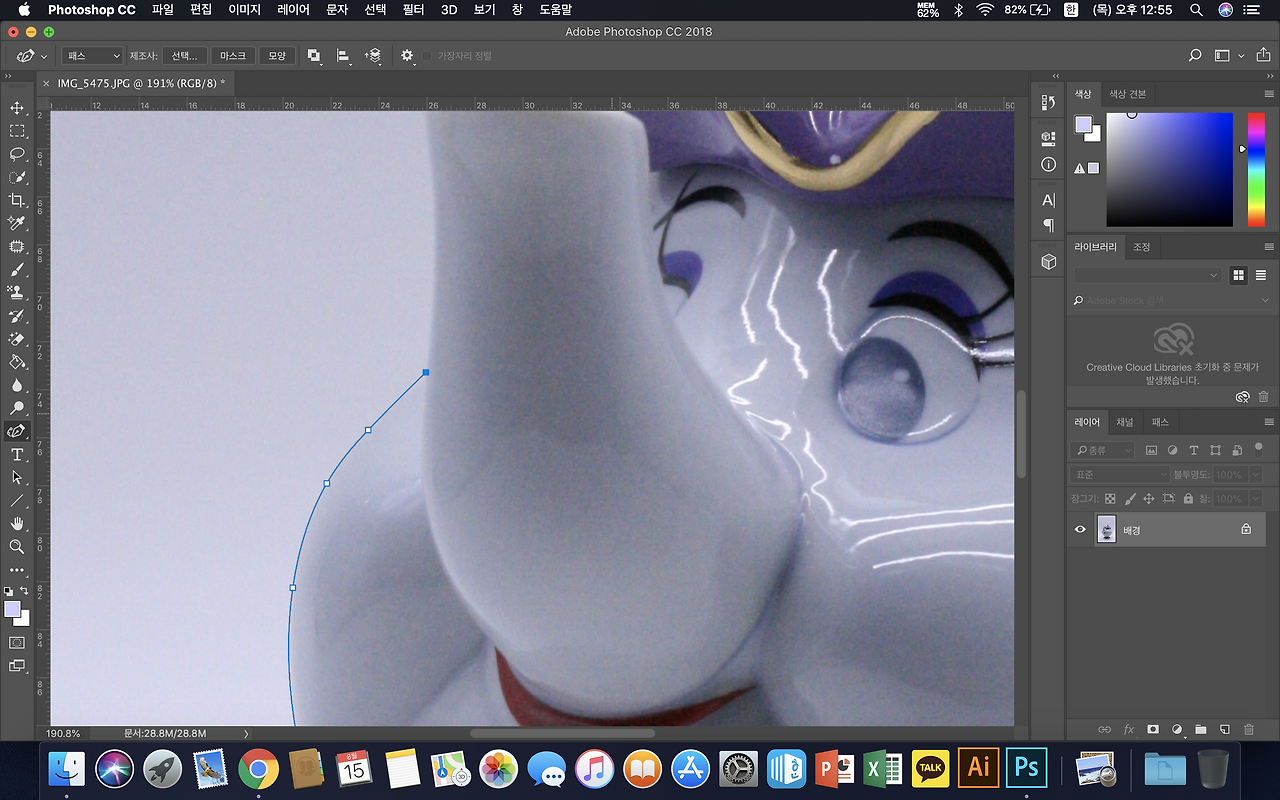Open the Paragraph panel icon
Image resolution: width=1280 pixels, height=800 pixels.
tap(1048, 225)
